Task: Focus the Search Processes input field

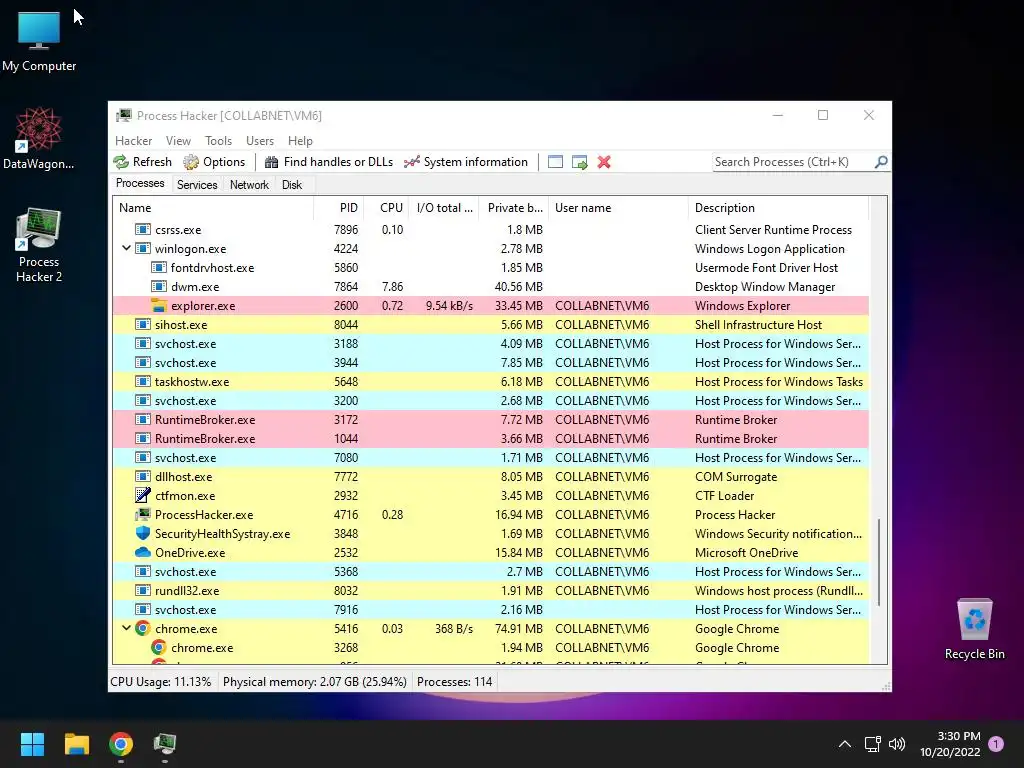Action: tap(793, 162)
